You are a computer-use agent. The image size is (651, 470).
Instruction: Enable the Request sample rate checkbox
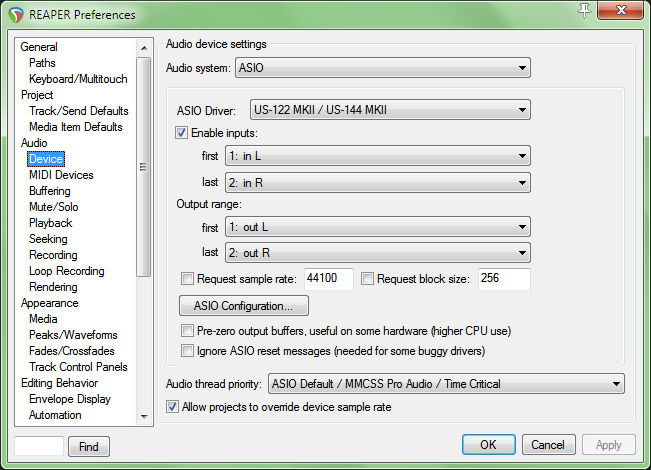187,279
